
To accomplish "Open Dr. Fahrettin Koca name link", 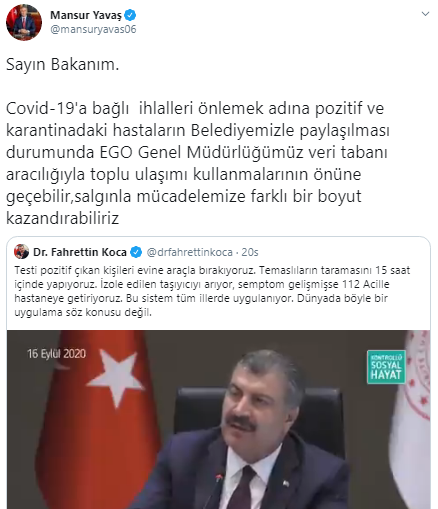I will (x=80, y=252).
